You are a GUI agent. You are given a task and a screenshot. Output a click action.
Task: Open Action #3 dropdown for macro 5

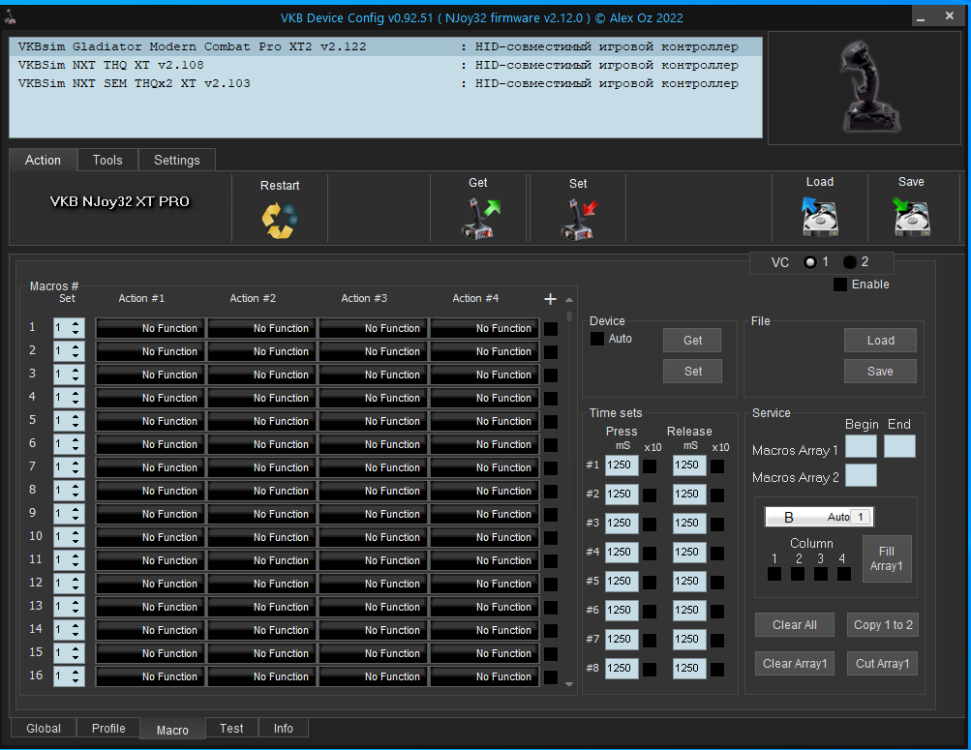point(372,421)
